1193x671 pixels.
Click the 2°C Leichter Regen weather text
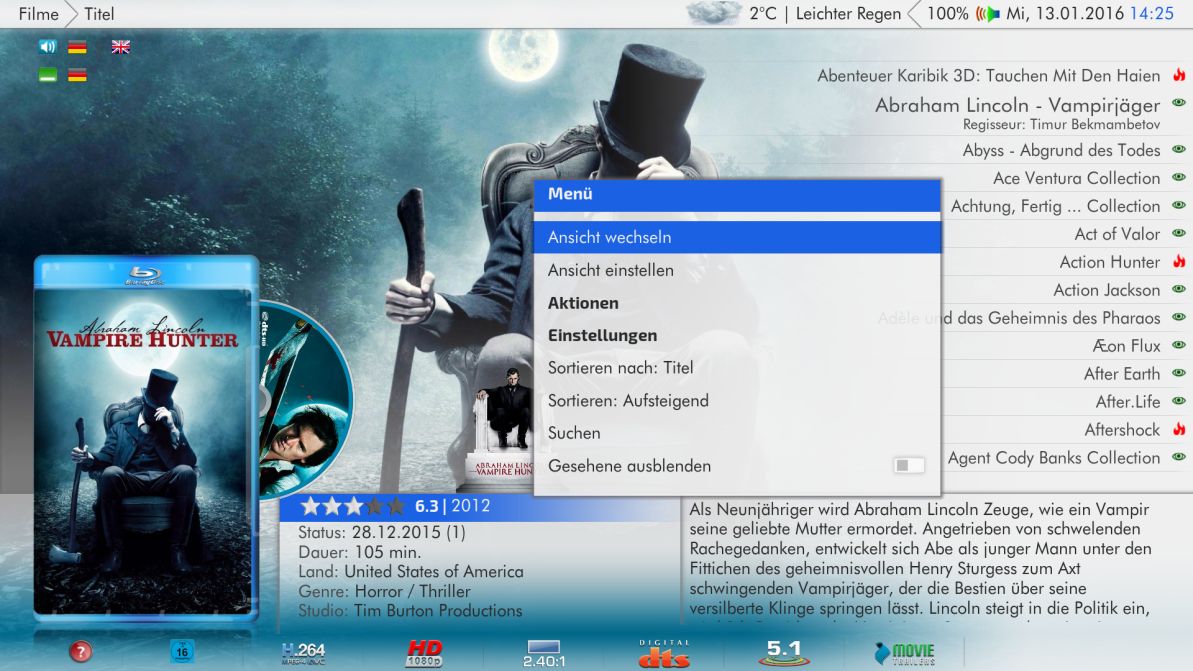825,14
